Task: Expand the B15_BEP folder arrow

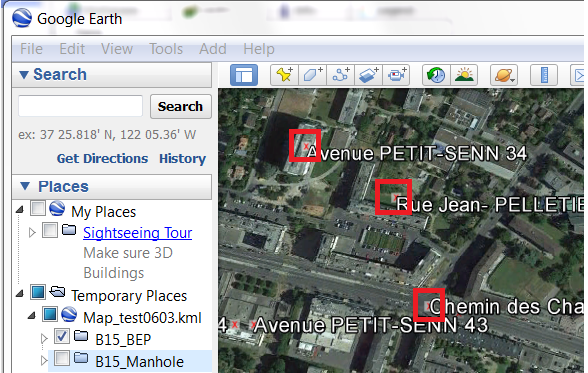Action: (x=44, y=339)
